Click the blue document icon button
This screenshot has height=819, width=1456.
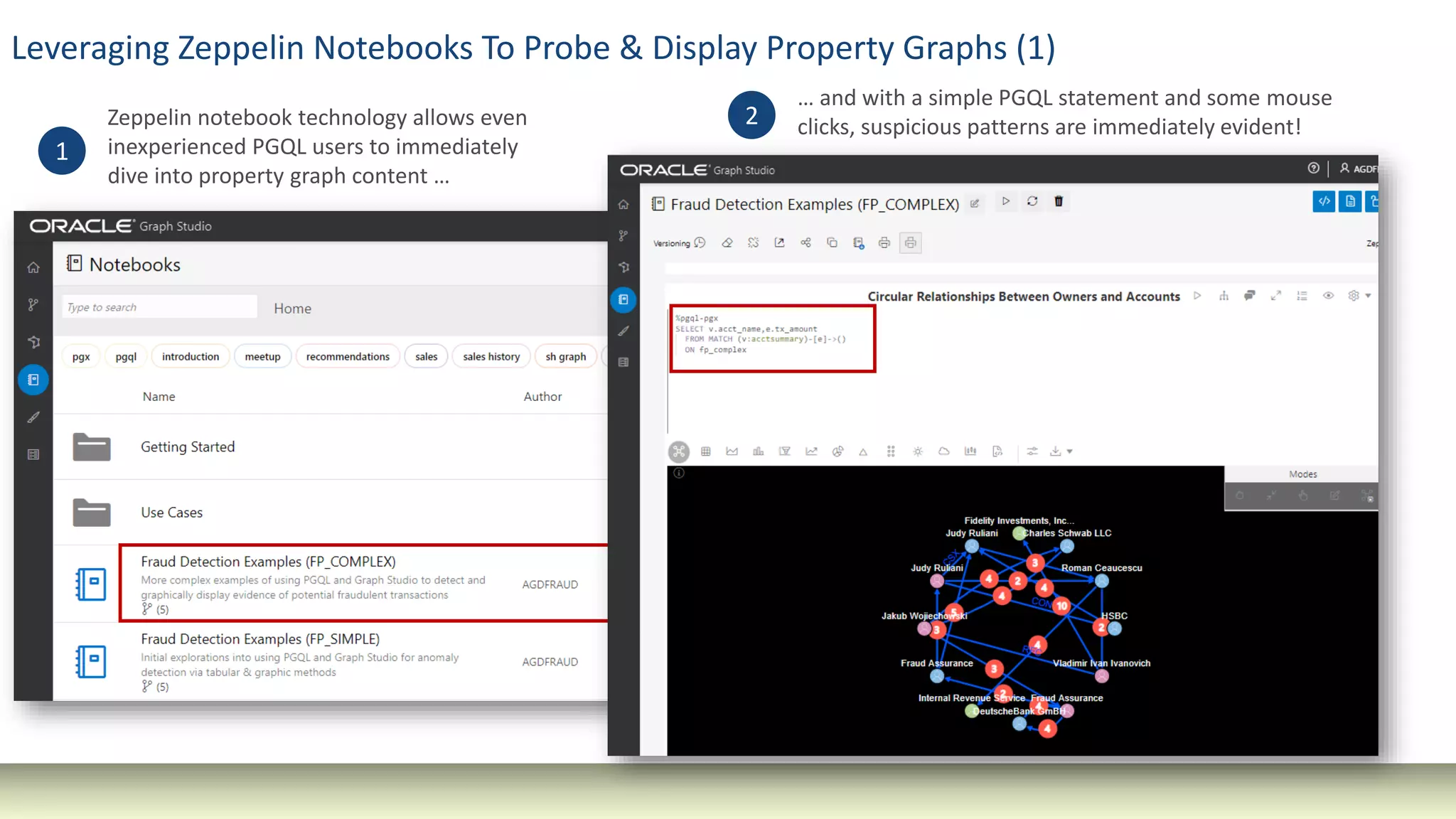pyautogui.click(x=1350, y=201)
